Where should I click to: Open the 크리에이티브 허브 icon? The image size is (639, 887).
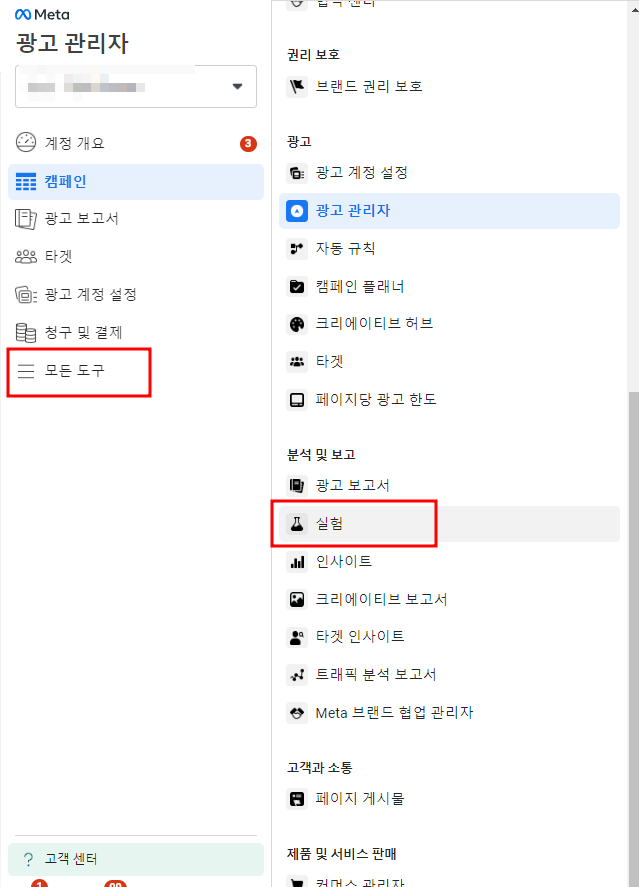pyautogui.click(x=296, y=323)
